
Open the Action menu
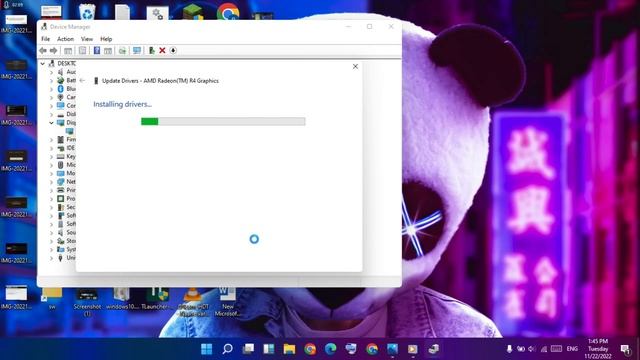[65, 39]
